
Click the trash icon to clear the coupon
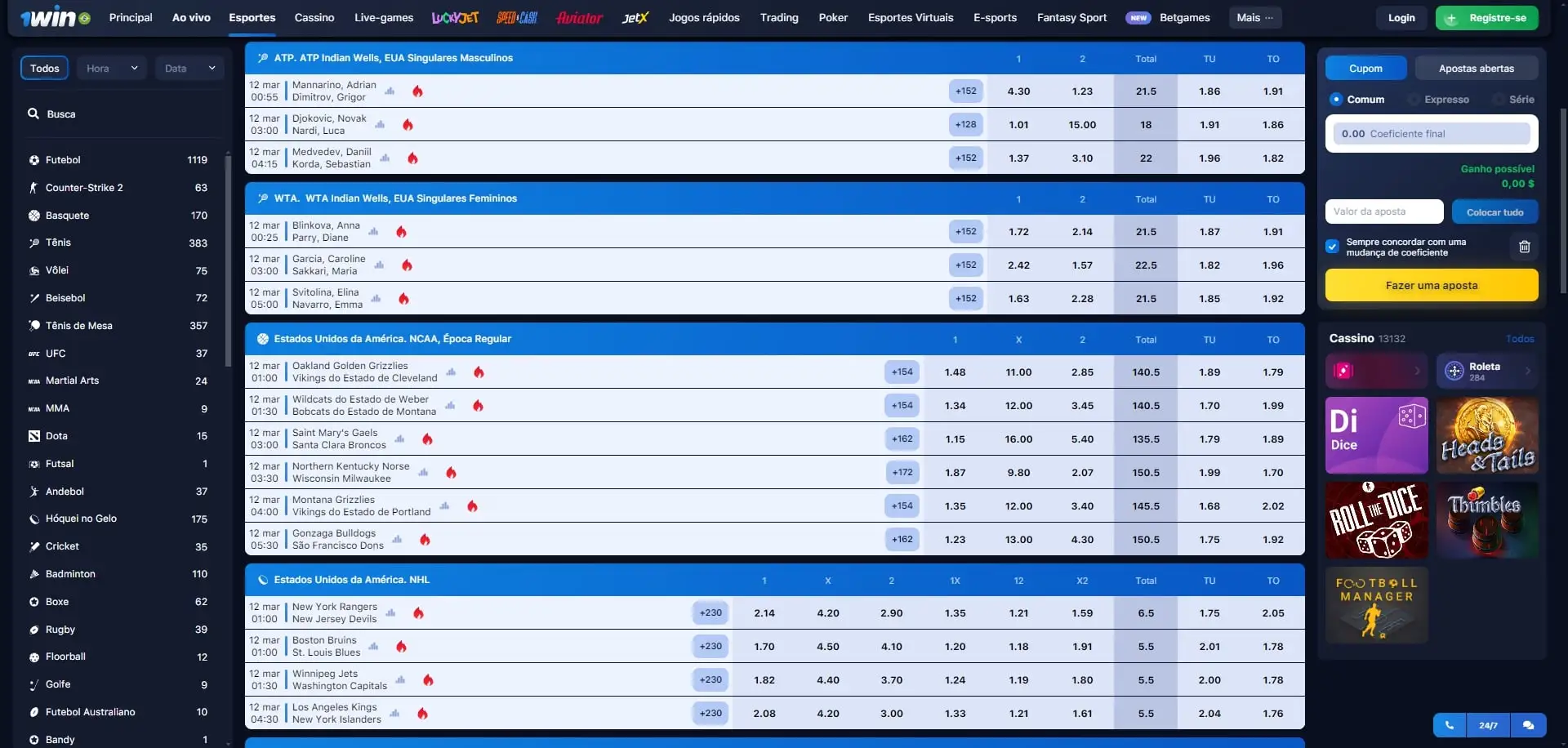[1524, 247]
